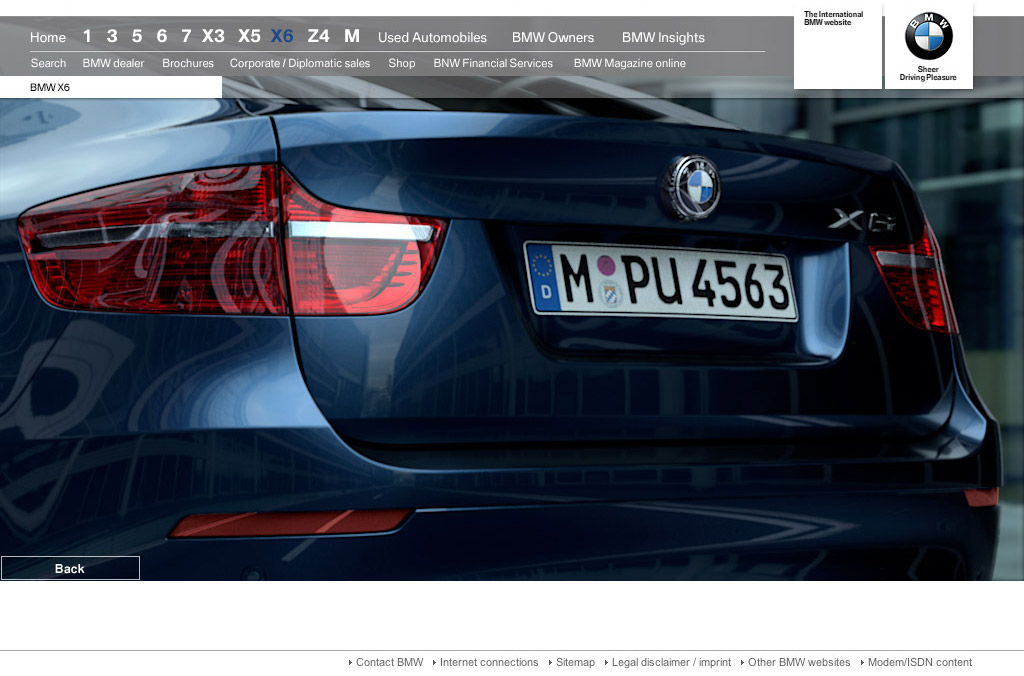Open BMW Owners section
The image size is (1024, 676).
coord(553,37)
